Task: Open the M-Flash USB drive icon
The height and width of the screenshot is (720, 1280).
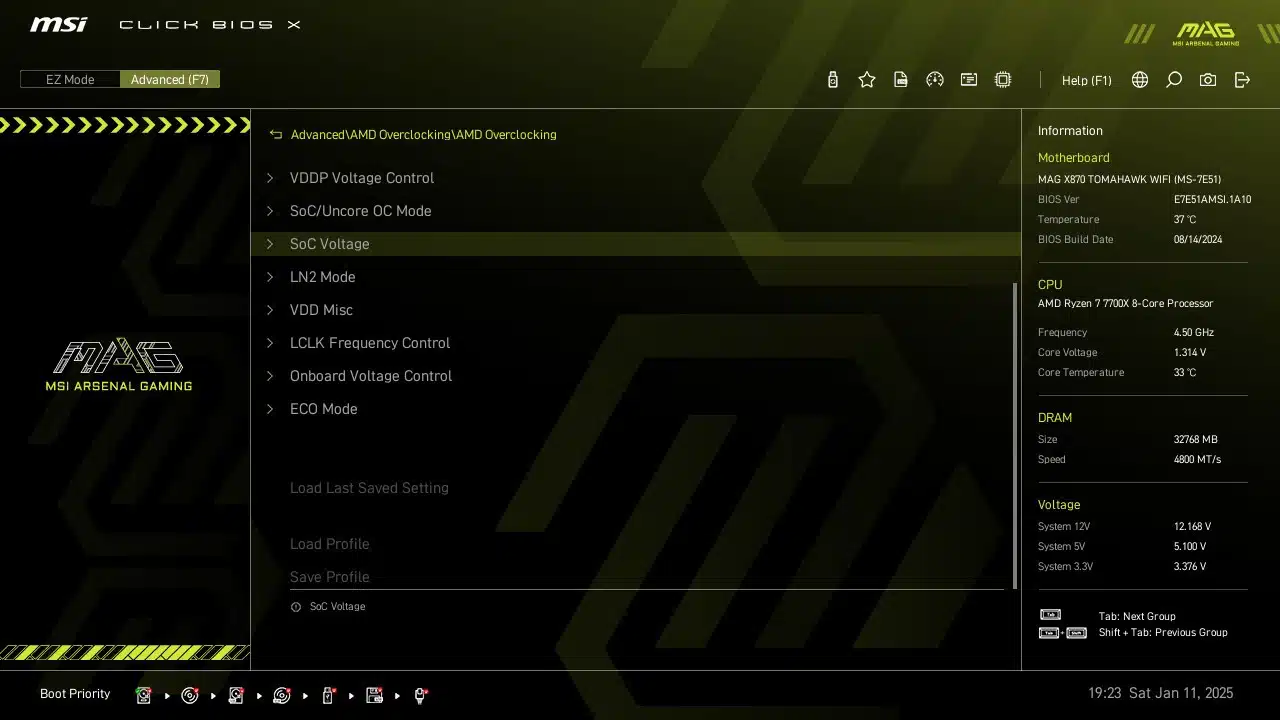Action: pos(833,80)
